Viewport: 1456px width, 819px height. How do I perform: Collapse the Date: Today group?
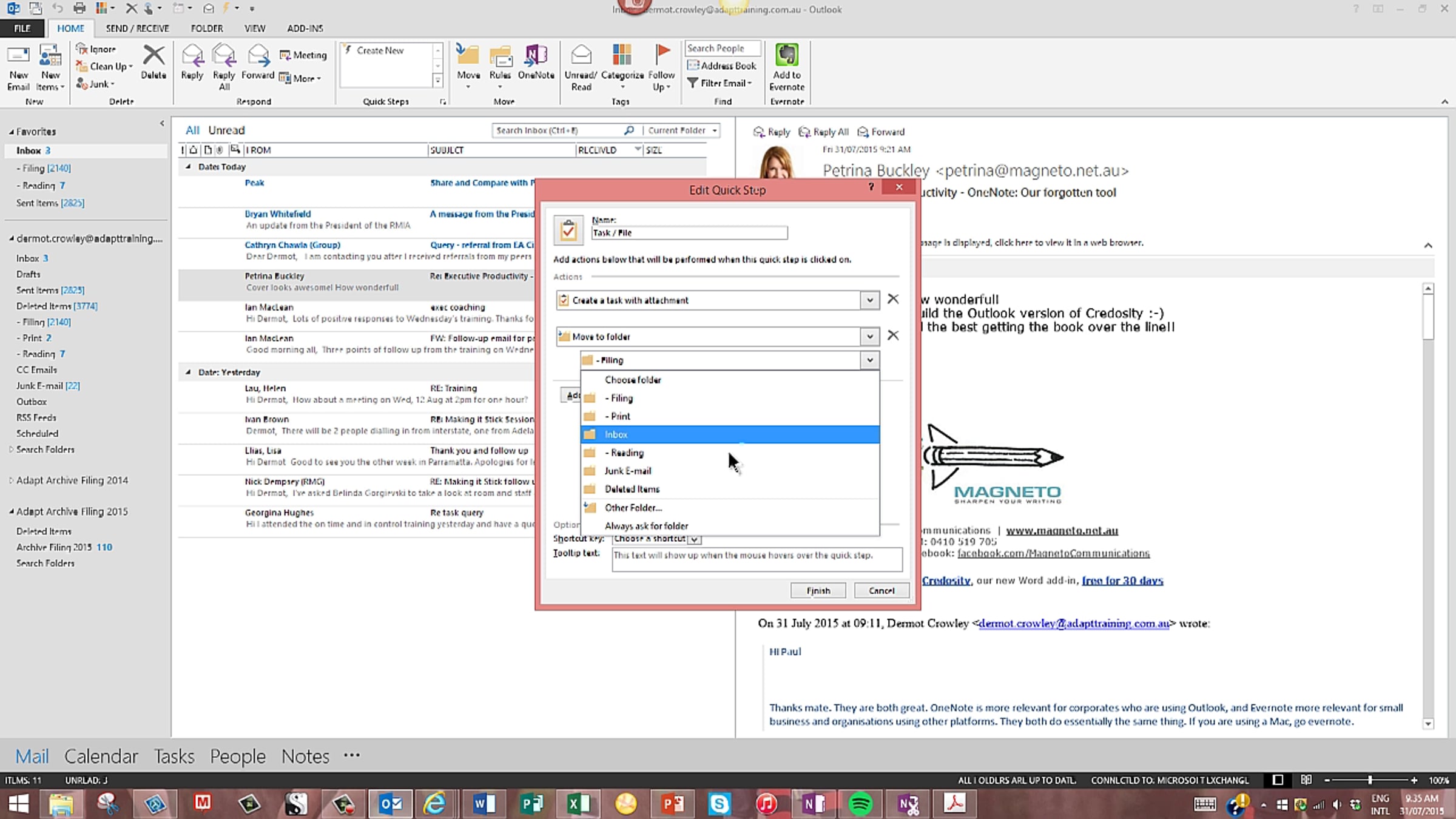(188, 167)
